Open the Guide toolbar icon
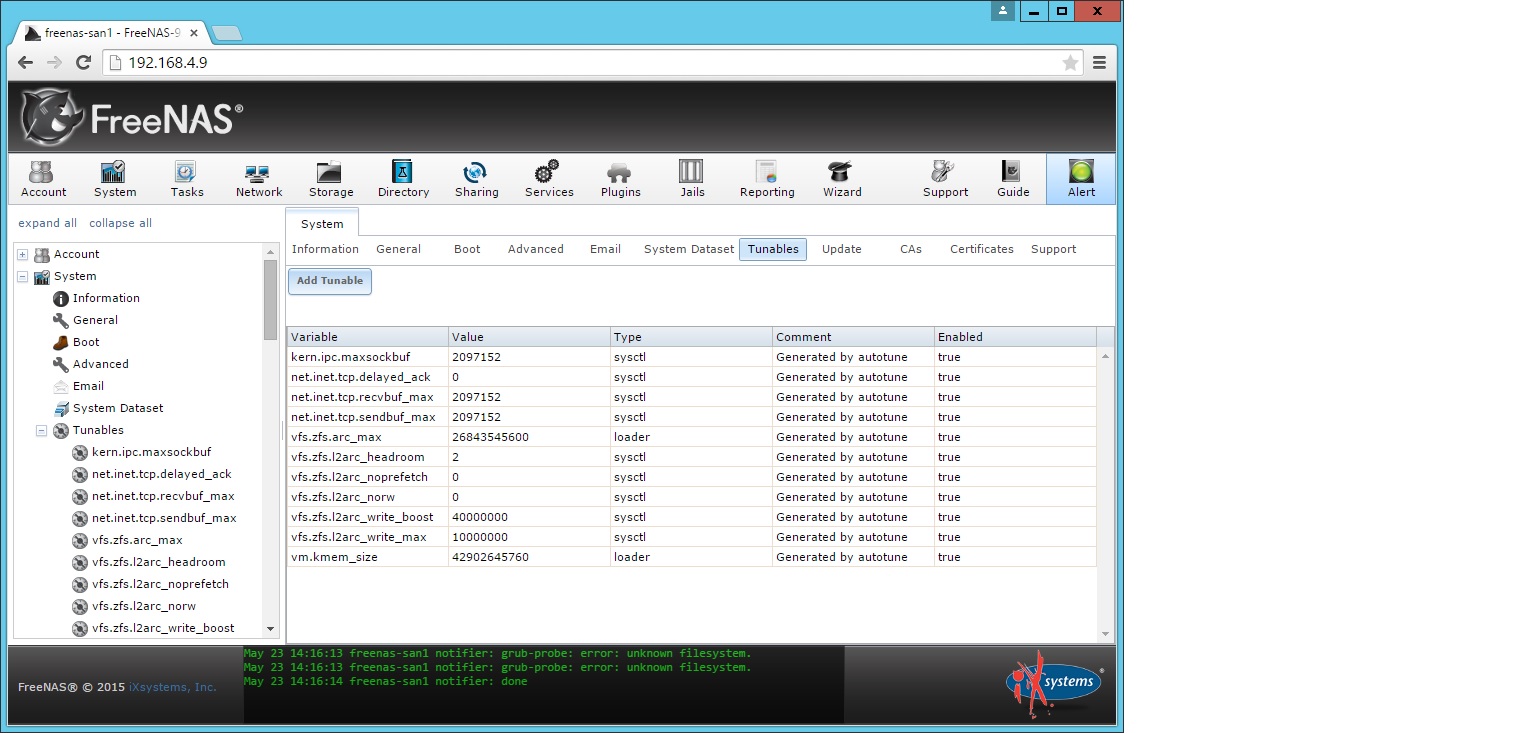The width and height of the screenshot is (1536, 733). coord(1013,179)
